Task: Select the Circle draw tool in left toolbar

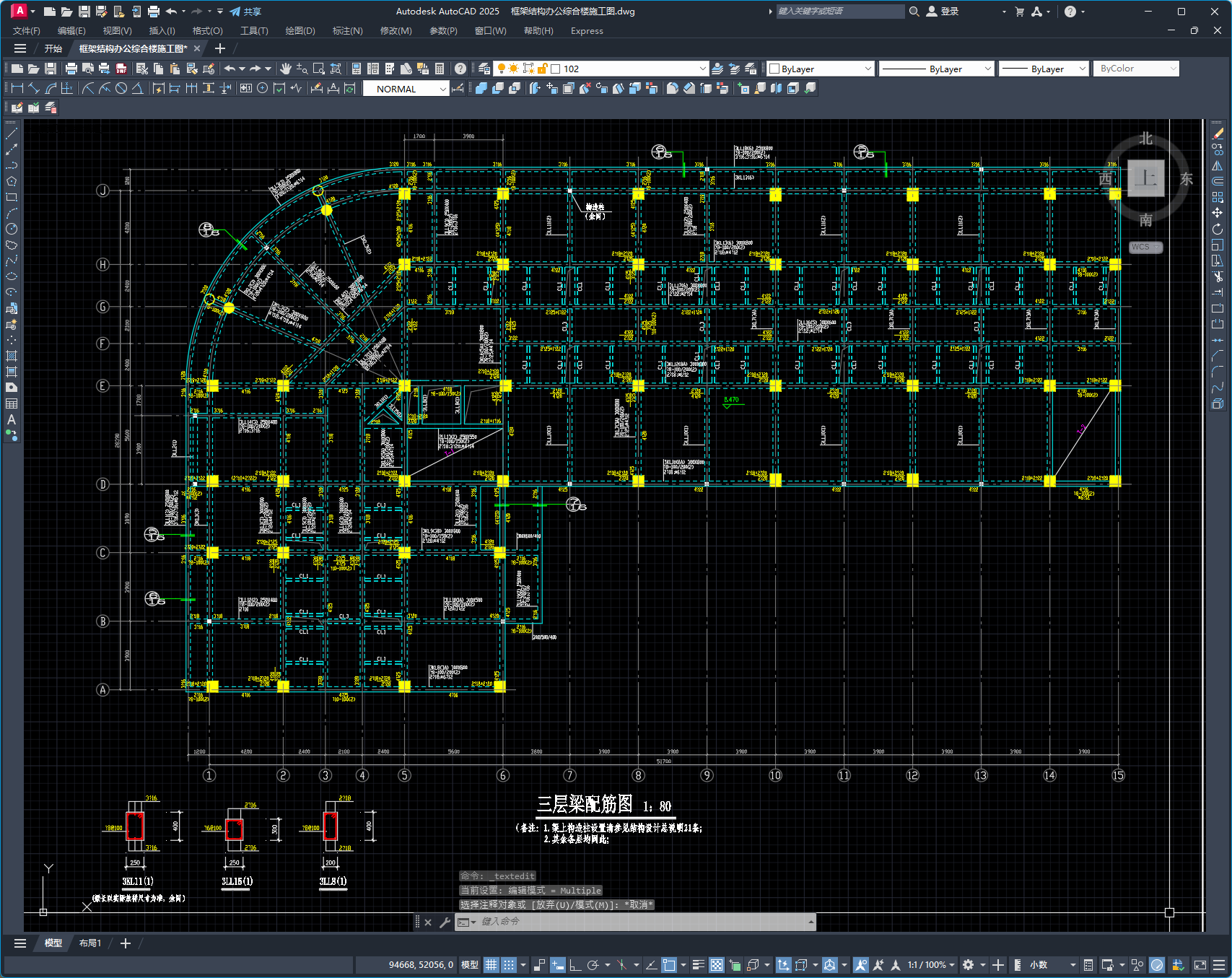Action: tap(12, 229)
